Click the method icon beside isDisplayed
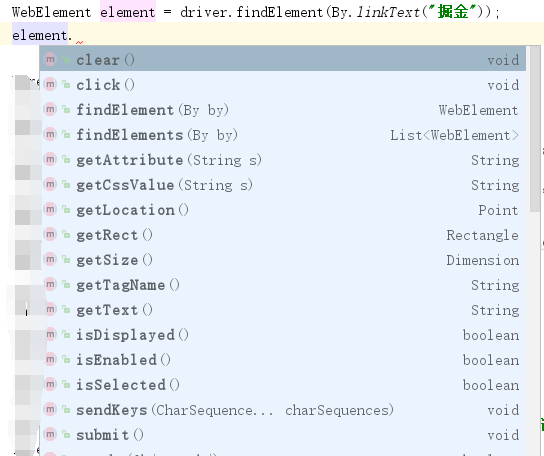Image resolution: width=544 pixels, height=456 pixels. (50, 334)
